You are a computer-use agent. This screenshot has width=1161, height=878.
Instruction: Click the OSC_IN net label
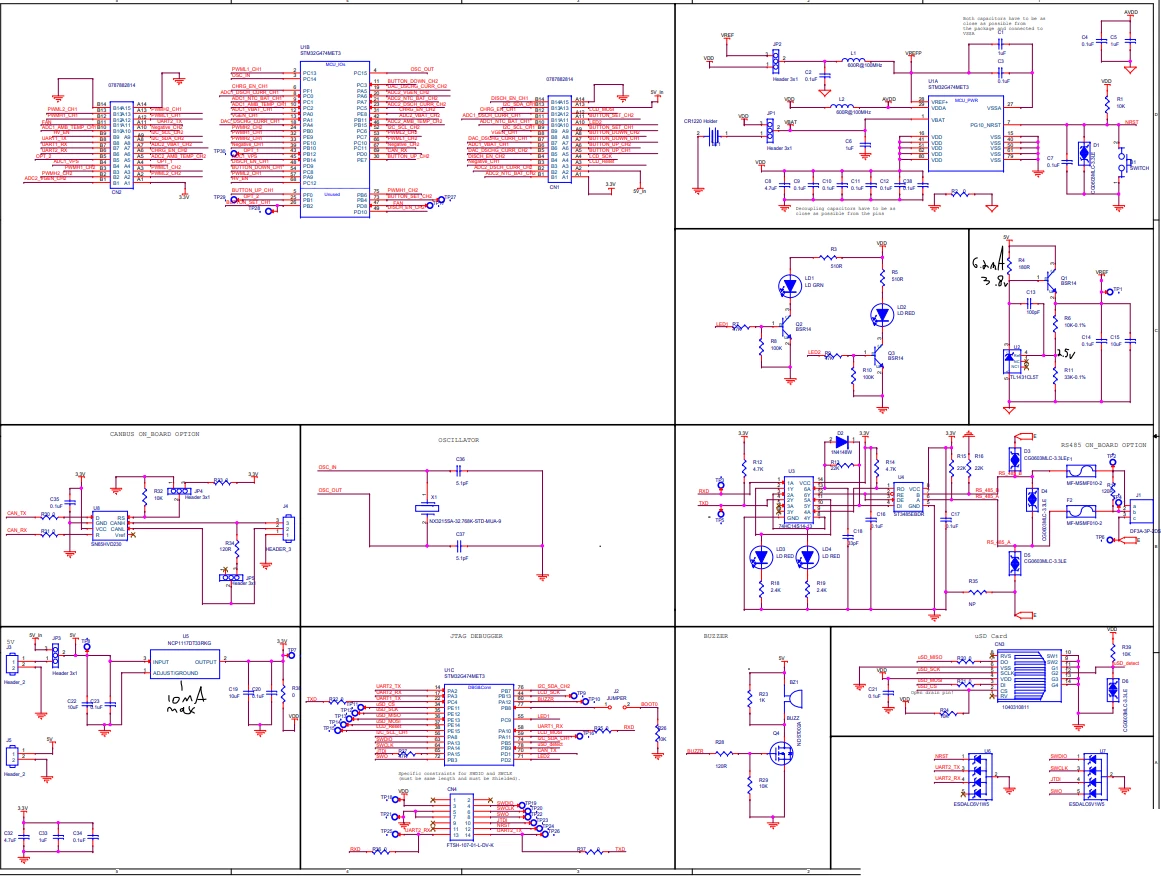(x=327, y=468)
